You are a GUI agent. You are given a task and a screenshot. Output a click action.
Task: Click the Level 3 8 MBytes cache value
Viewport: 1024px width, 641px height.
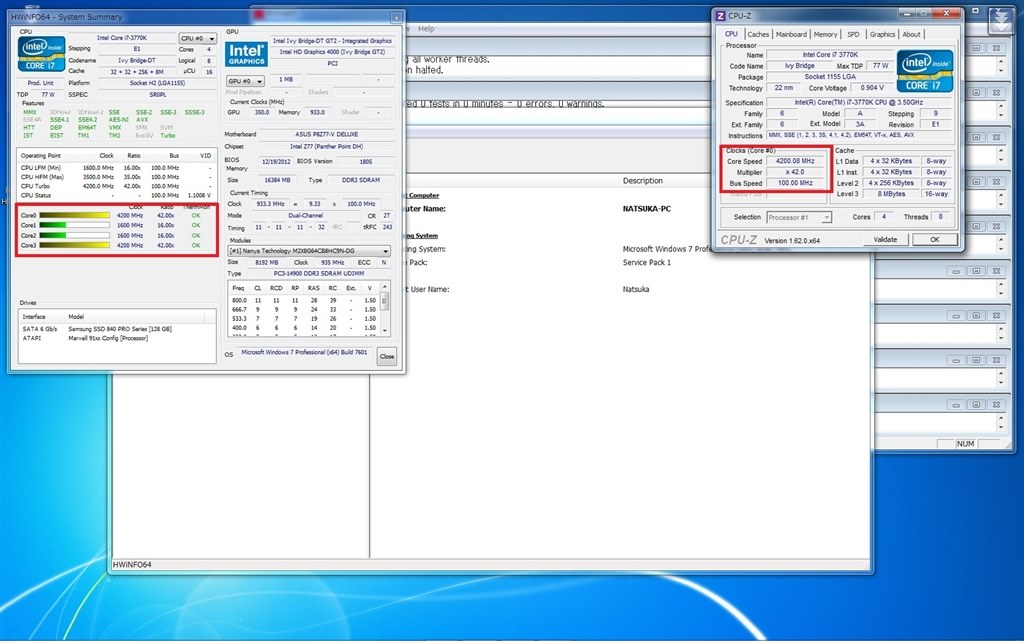891,194
